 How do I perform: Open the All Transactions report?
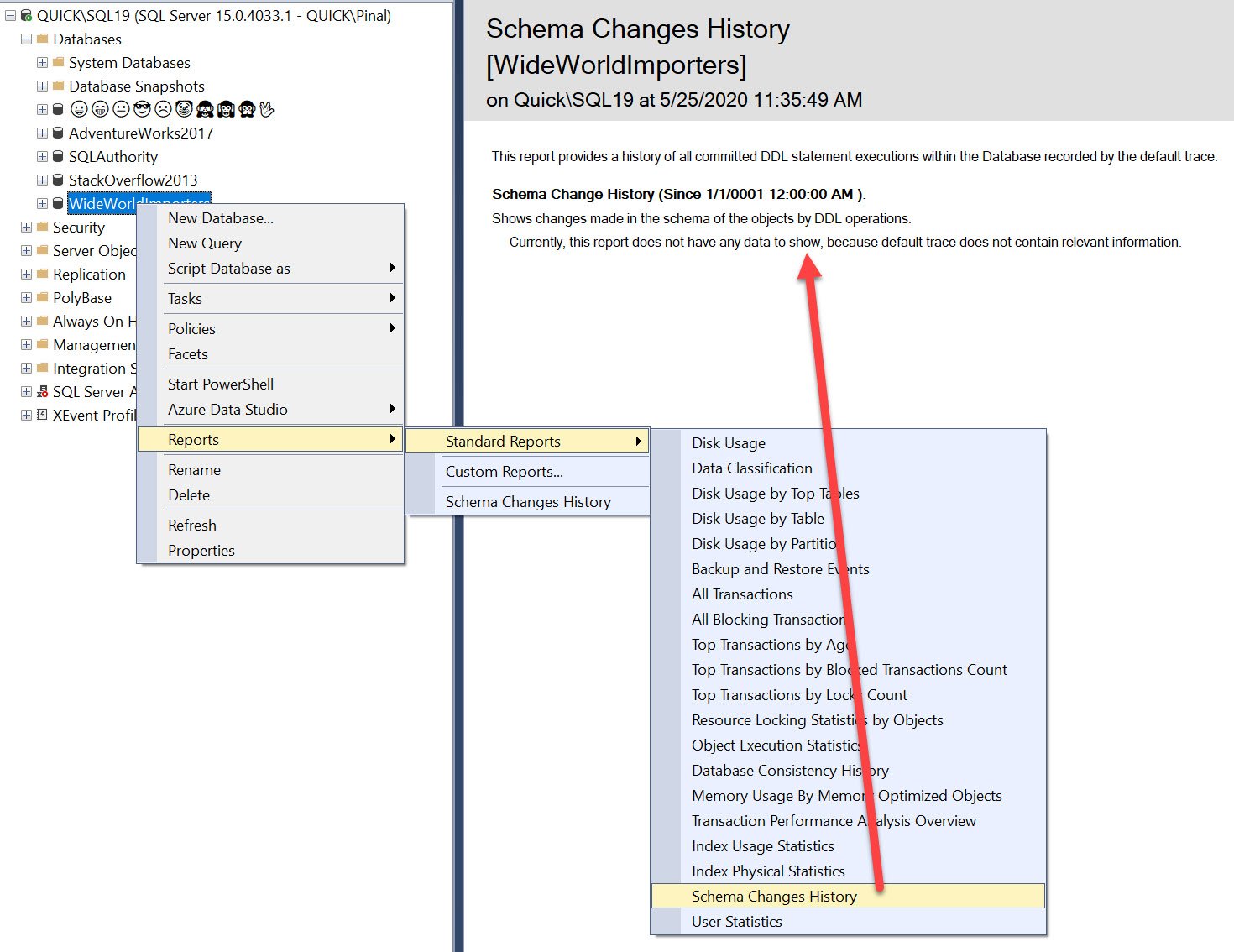(848, 594)
